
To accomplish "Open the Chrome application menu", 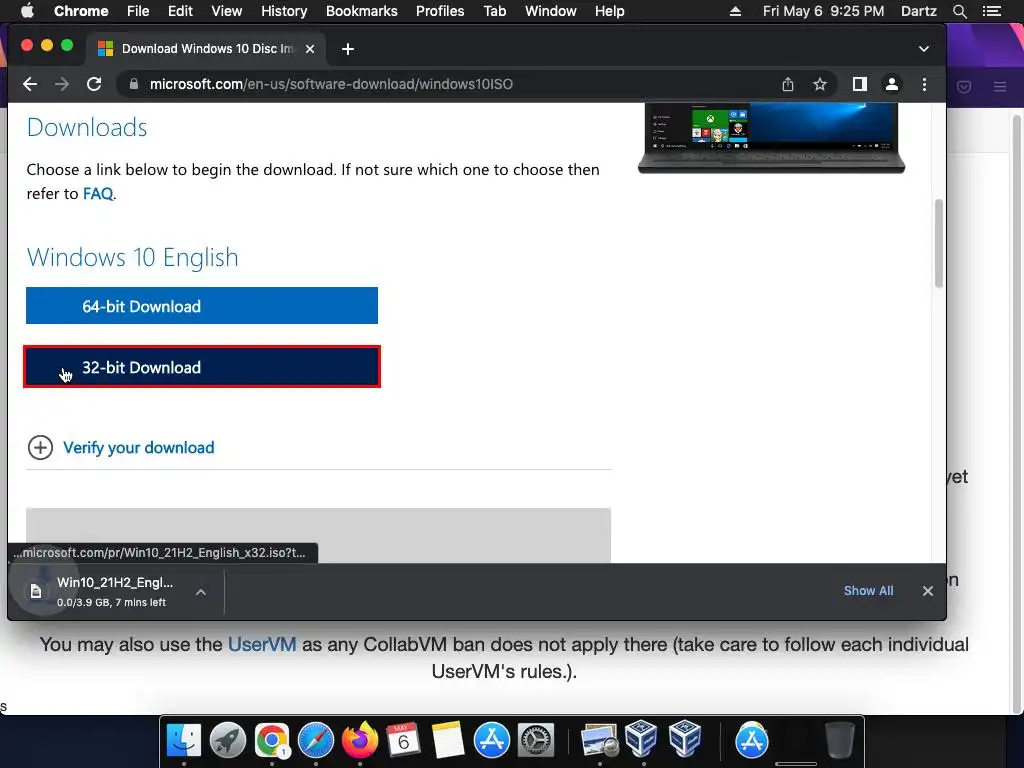I will click(81, 11).
